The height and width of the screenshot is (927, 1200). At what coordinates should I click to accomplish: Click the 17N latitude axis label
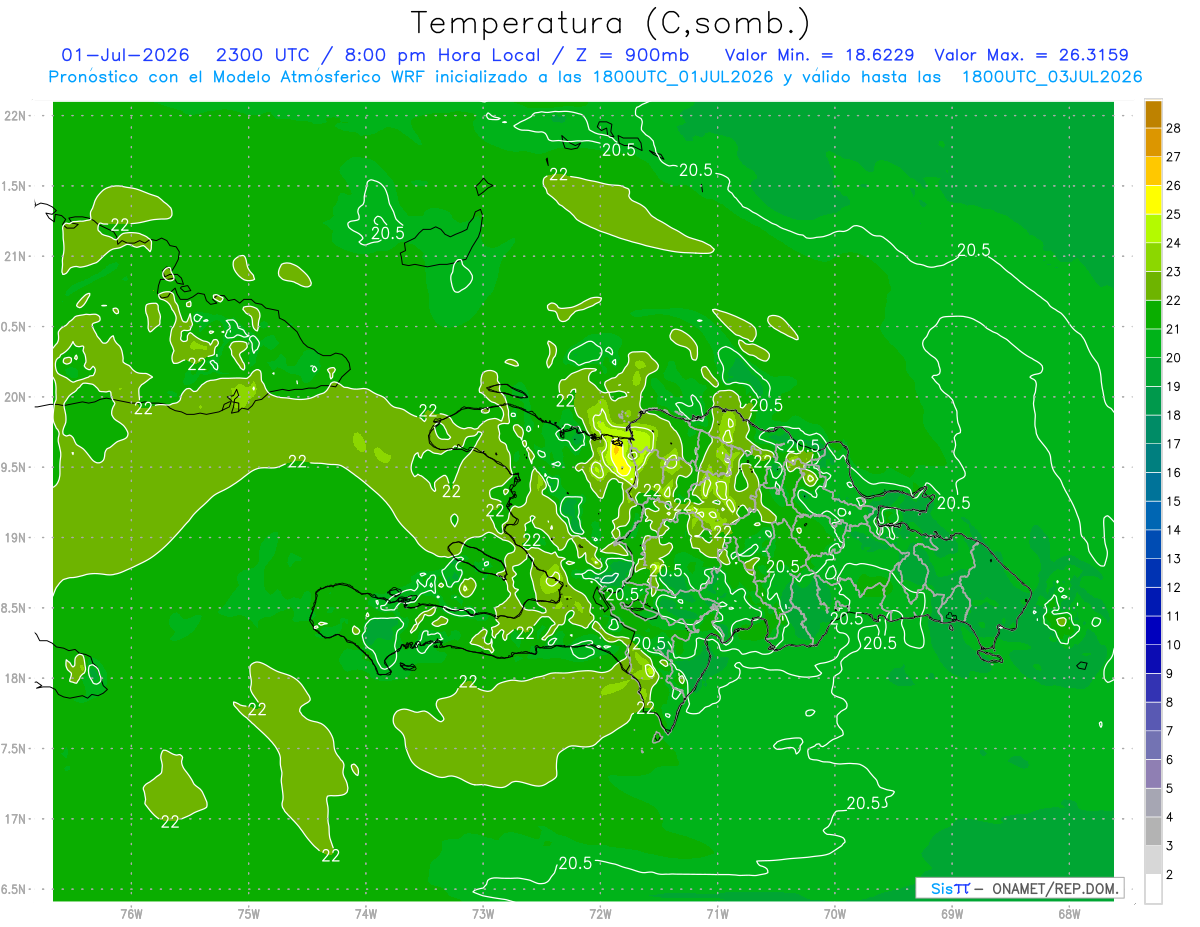click(x=17, y=819)
